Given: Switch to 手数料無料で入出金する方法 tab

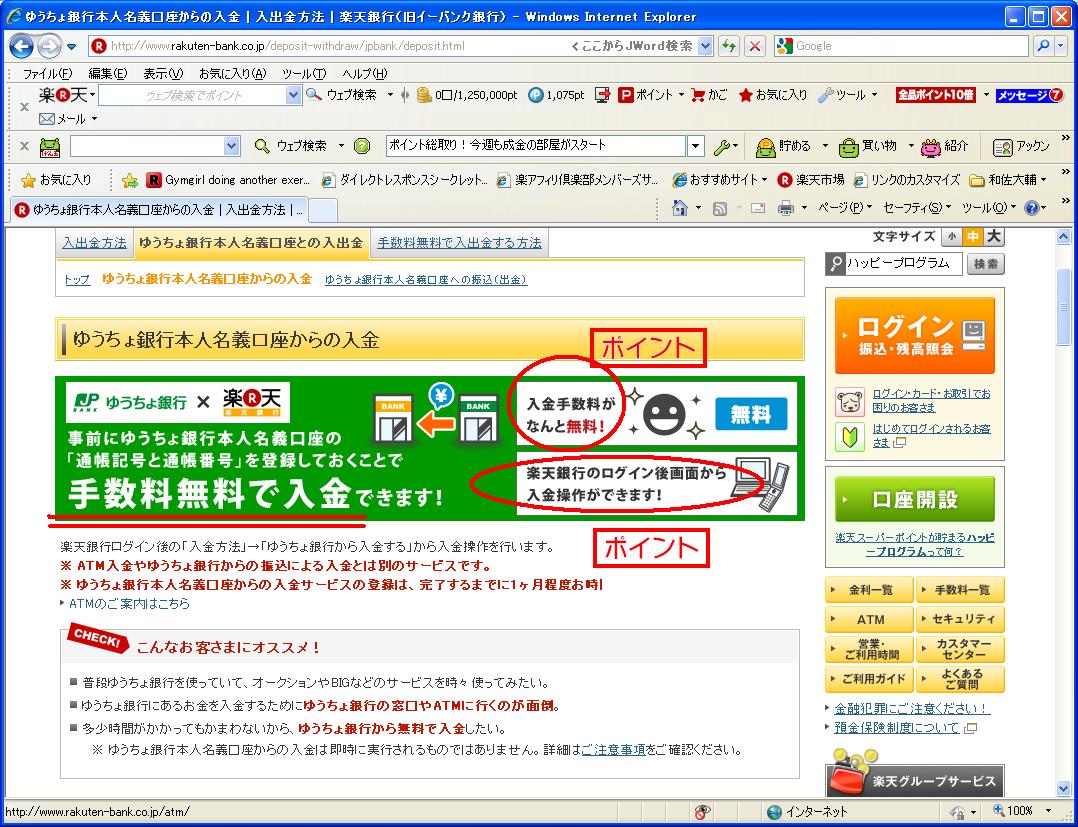Looking at the screenshot, I should pyautogui.click(x=459, y=243).
